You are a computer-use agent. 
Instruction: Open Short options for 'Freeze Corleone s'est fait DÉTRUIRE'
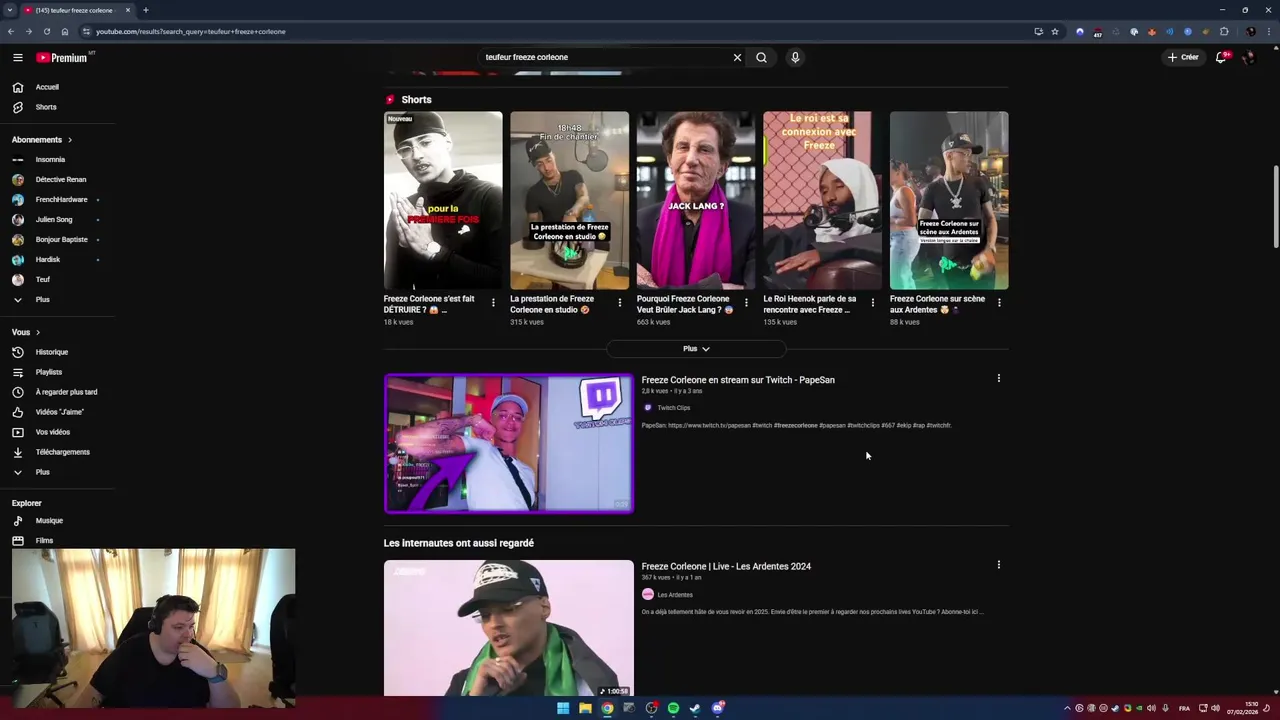click(493, 303)
